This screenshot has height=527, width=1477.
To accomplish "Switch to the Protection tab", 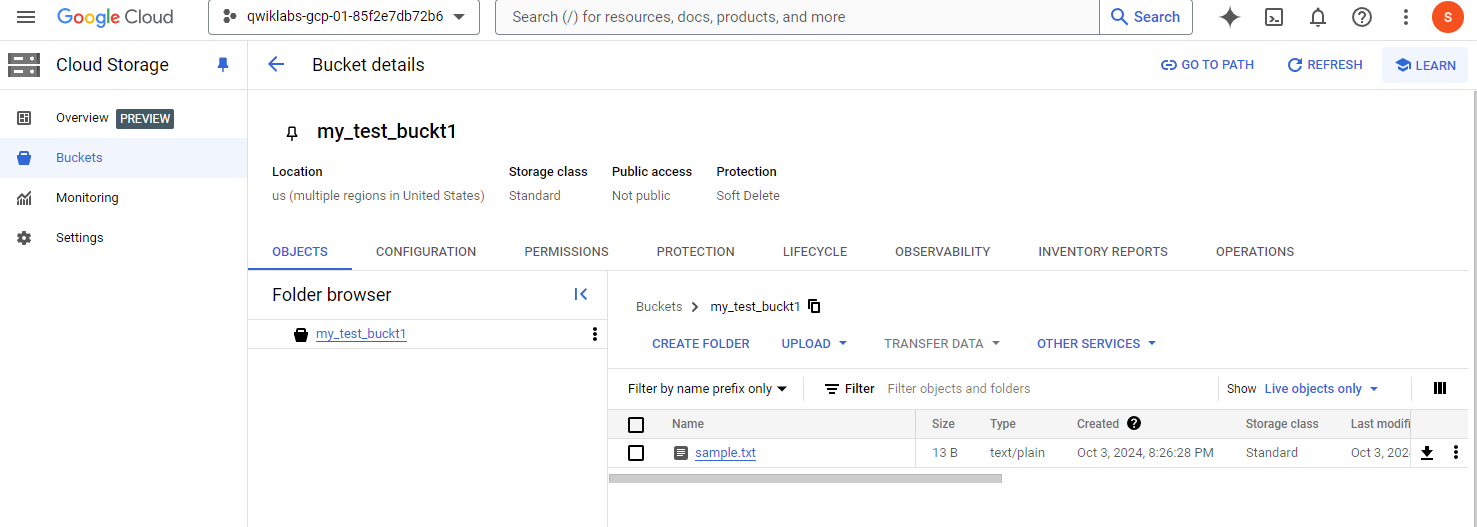I will [696, 252].
